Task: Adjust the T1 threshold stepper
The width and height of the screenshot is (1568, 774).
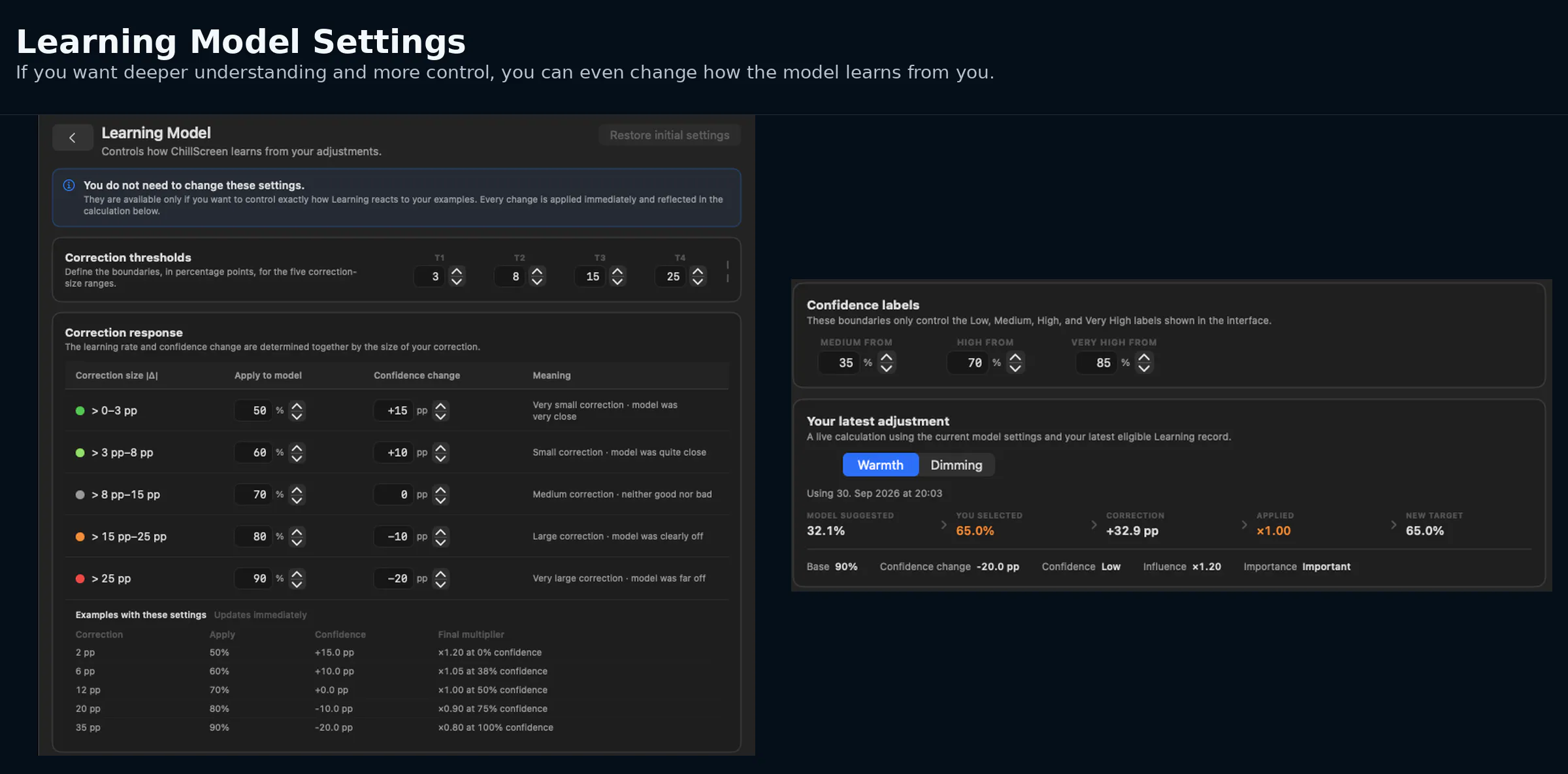Action: [x=457, y=277]
